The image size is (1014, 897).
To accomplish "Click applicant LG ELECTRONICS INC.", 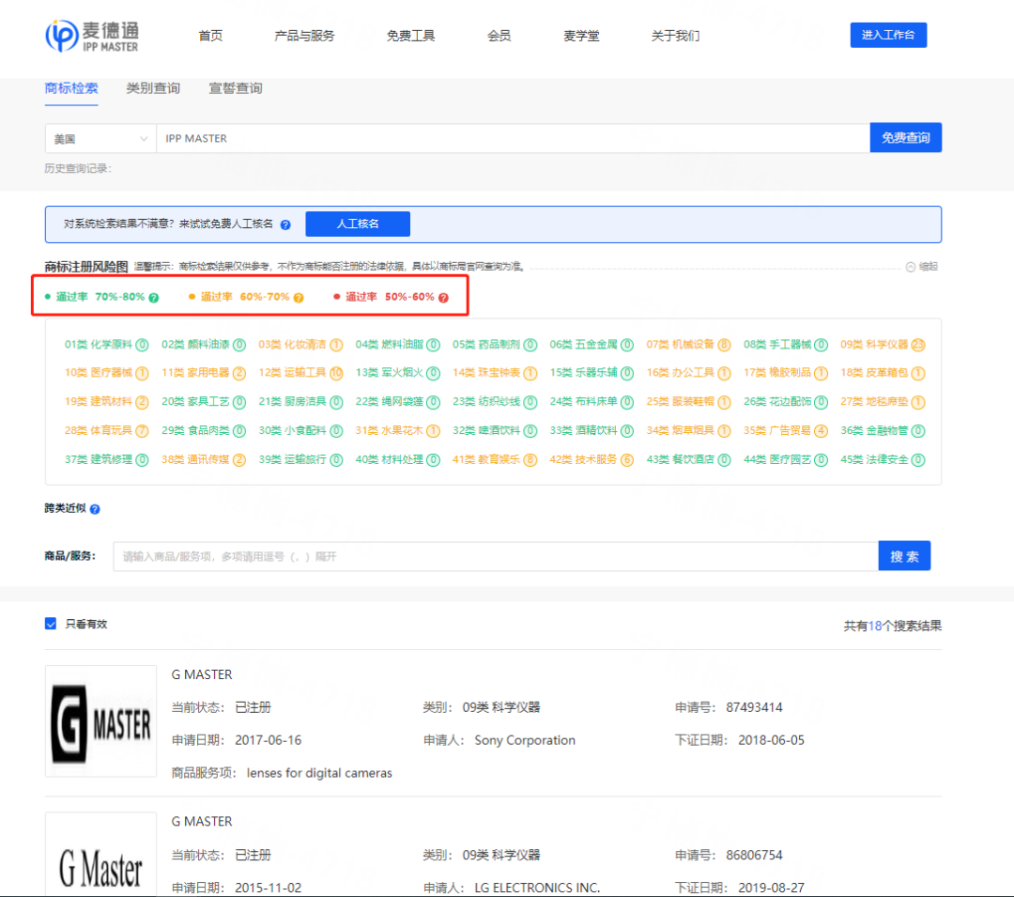I will click(537, 887).
